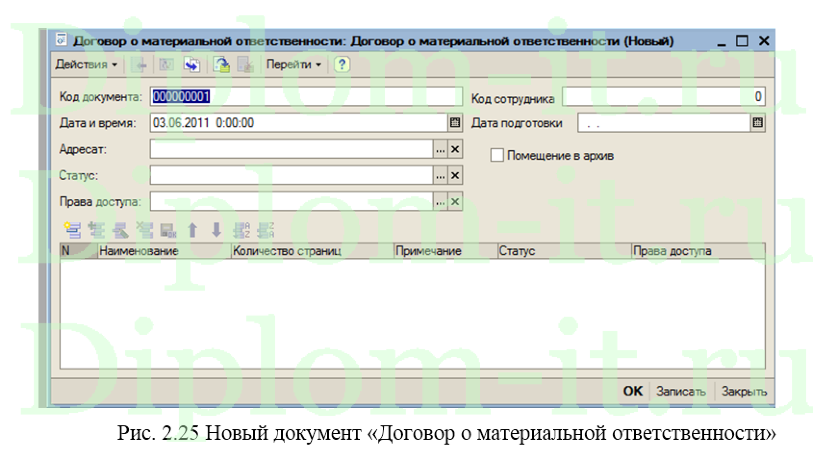The height and width of the screenshot is (460, 813).
Task: Open calendar for Дата подготовки field
Action: 758,123
